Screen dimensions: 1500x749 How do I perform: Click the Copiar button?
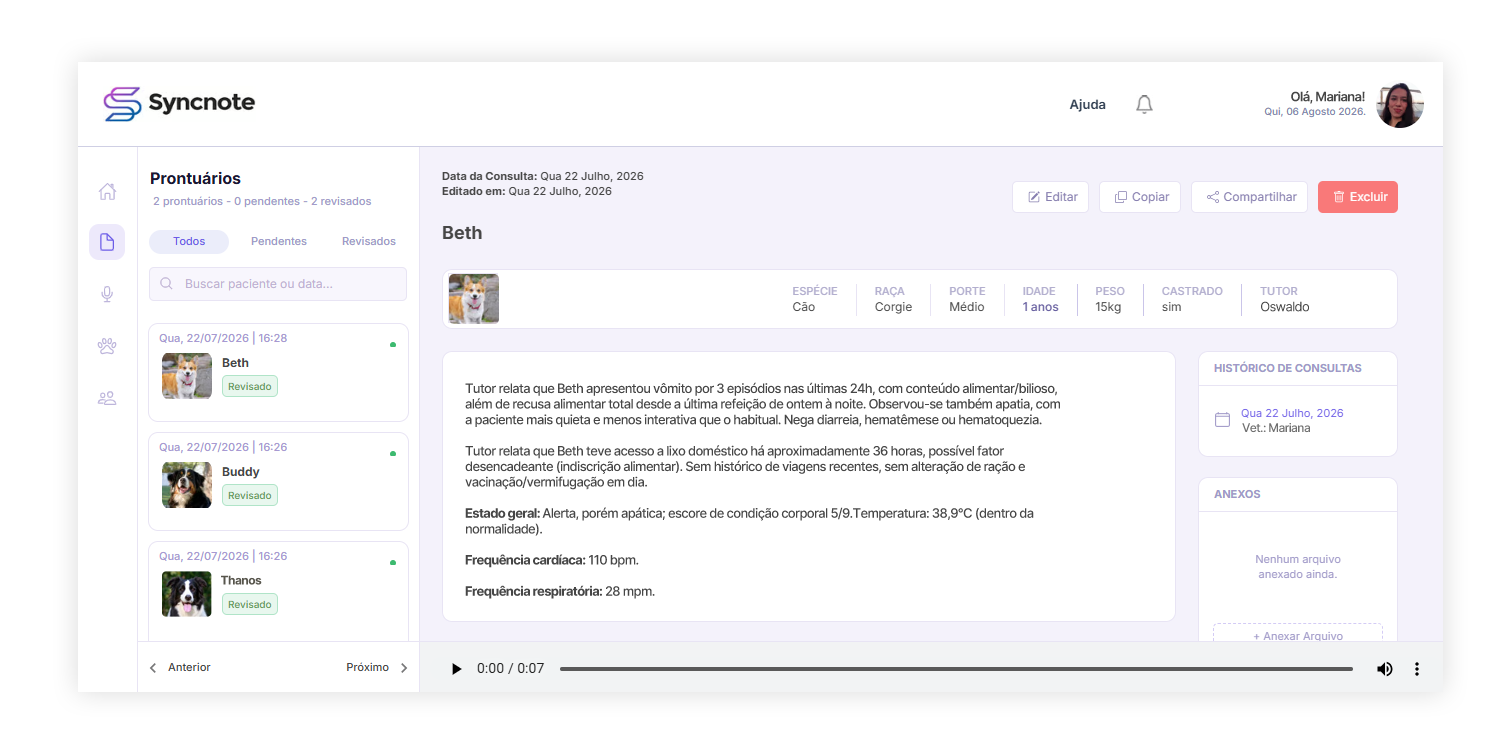point(1140,197)
